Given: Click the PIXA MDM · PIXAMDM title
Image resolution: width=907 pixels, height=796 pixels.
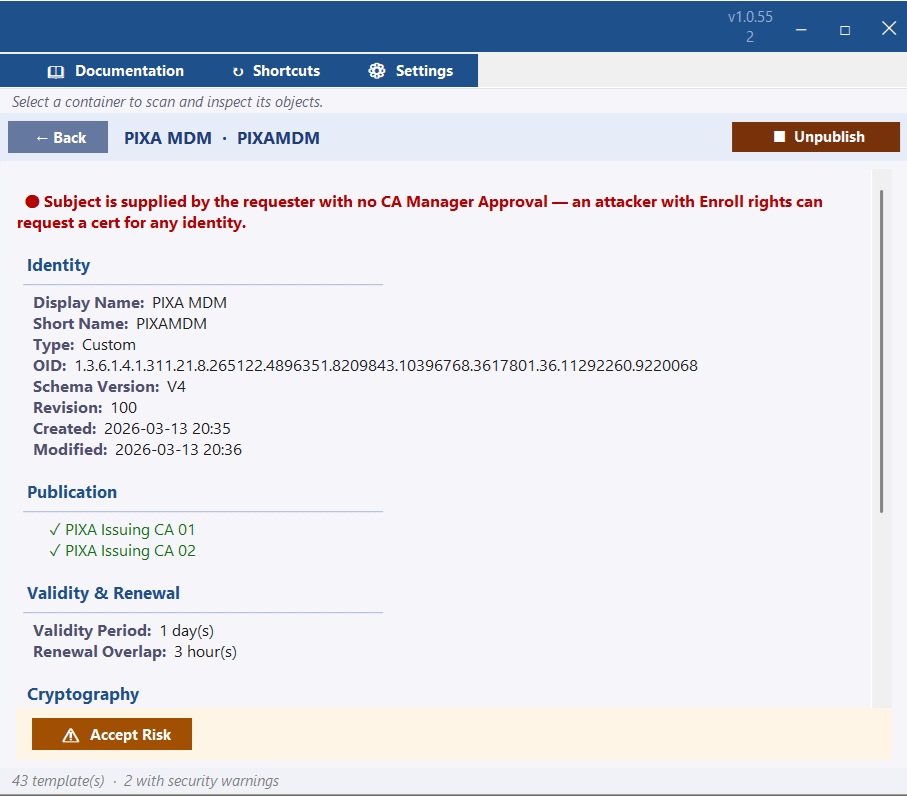Looking at the screenshot, I should 222,138.
